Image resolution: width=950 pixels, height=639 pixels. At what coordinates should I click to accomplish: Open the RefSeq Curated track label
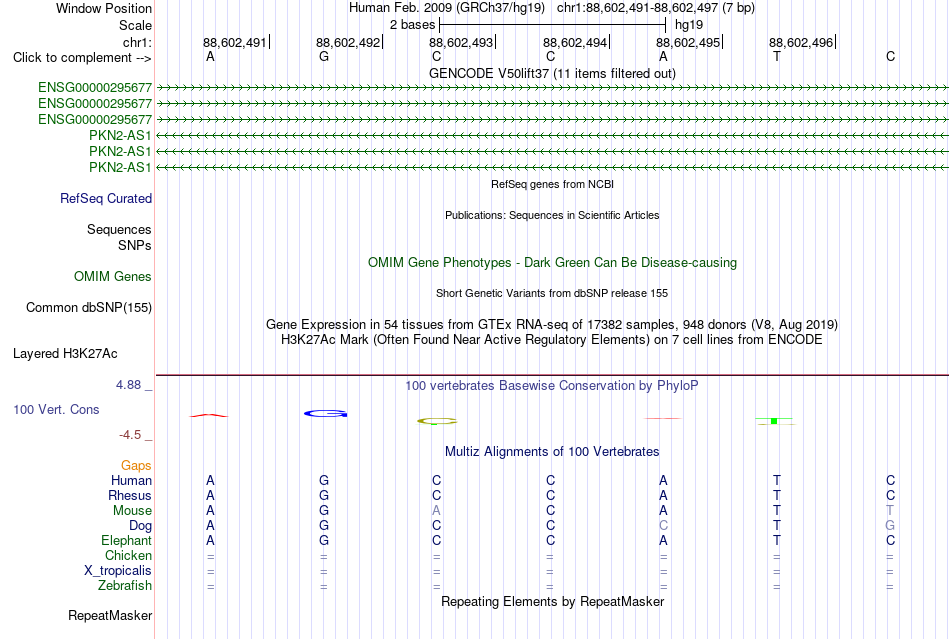(106, 199)
